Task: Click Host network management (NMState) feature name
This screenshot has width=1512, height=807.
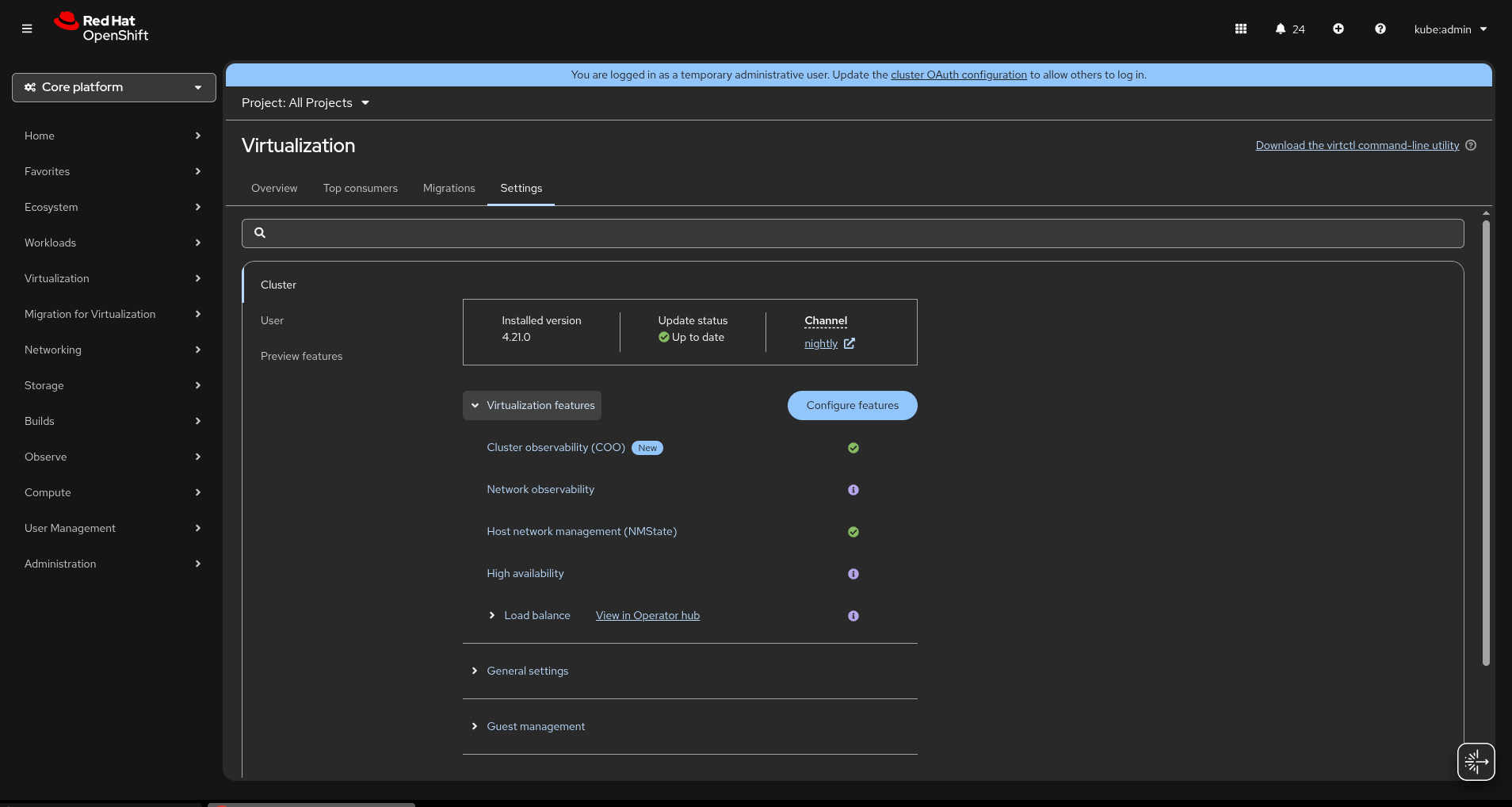Action: [x=582, y=531]
